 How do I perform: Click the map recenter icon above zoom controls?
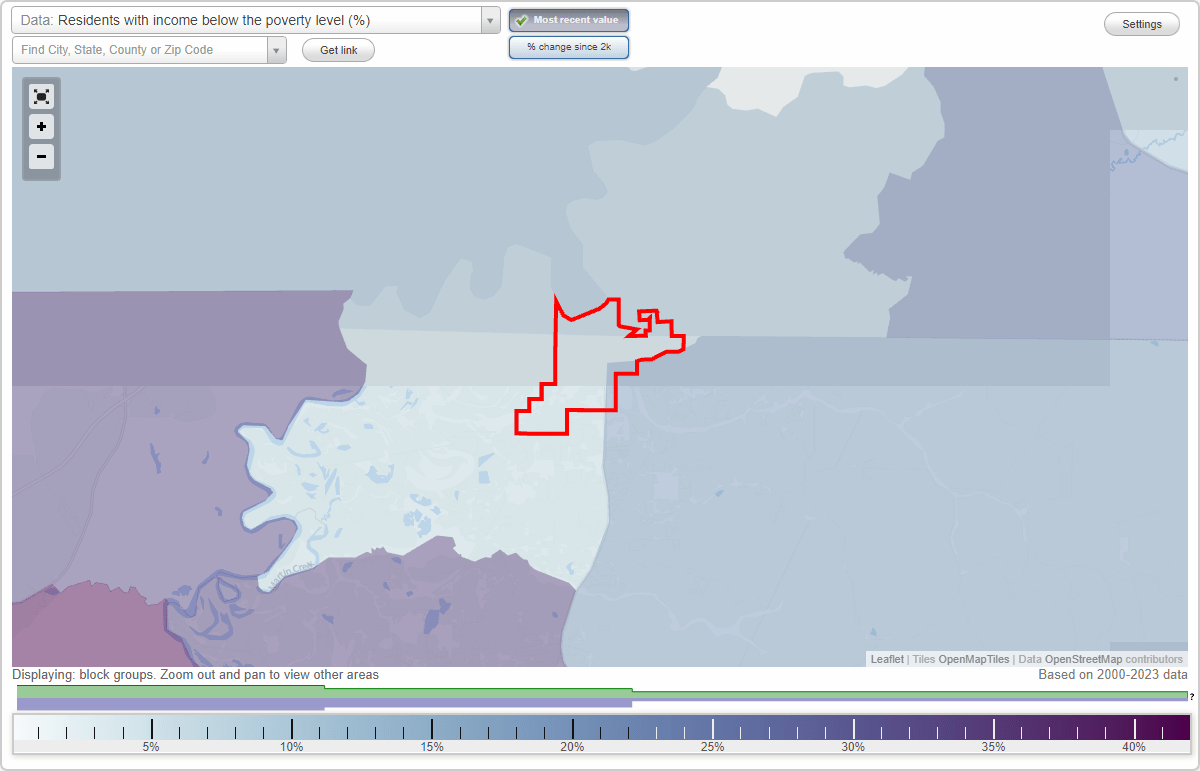41,96
